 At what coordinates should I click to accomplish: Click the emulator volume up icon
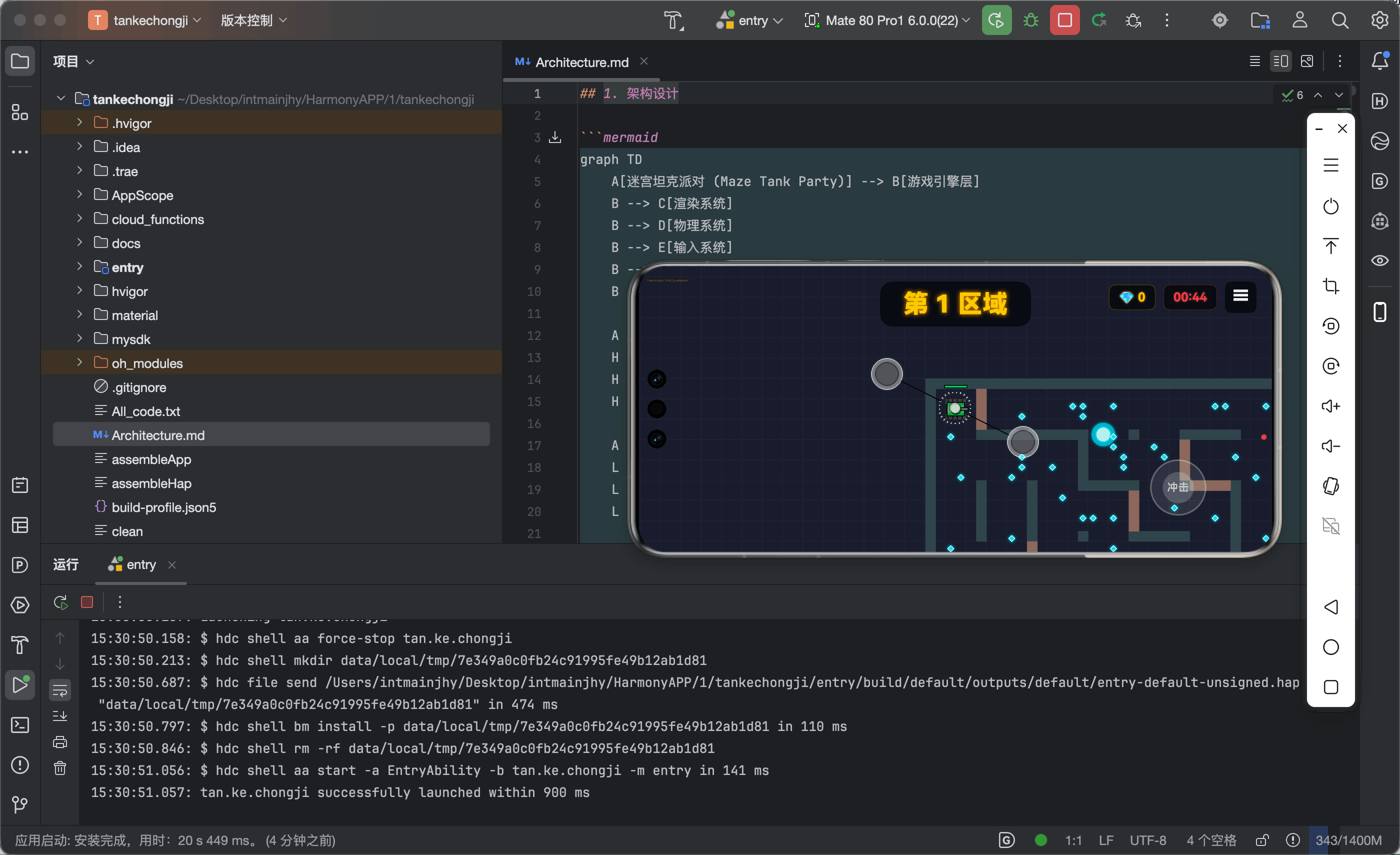click(1330, 406)
